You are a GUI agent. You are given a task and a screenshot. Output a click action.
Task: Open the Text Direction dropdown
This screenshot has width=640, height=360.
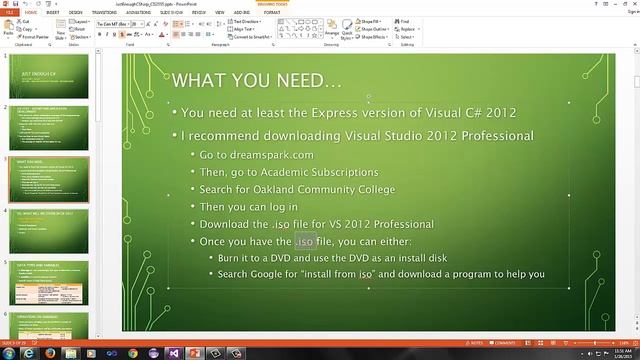tap(244, 21)
